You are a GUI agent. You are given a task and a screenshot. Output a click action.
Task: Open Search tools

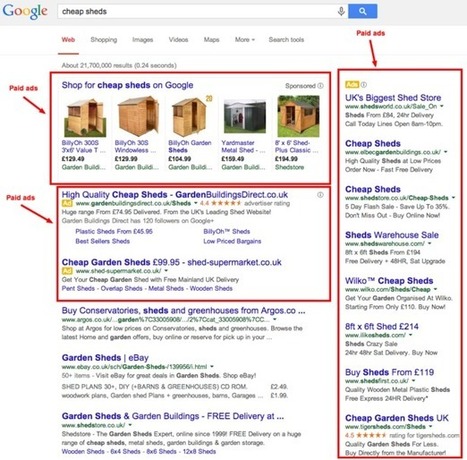(x=286, y=40)
